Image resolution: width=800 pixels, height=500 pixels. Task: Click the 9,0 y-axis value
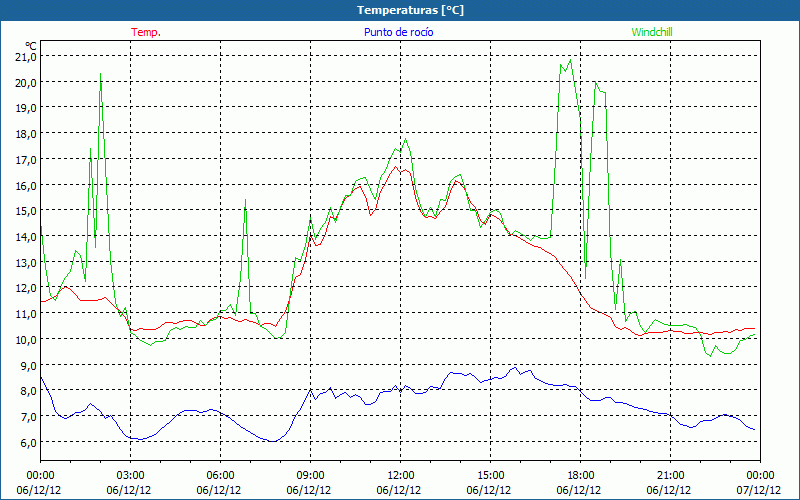click(28, 365)
